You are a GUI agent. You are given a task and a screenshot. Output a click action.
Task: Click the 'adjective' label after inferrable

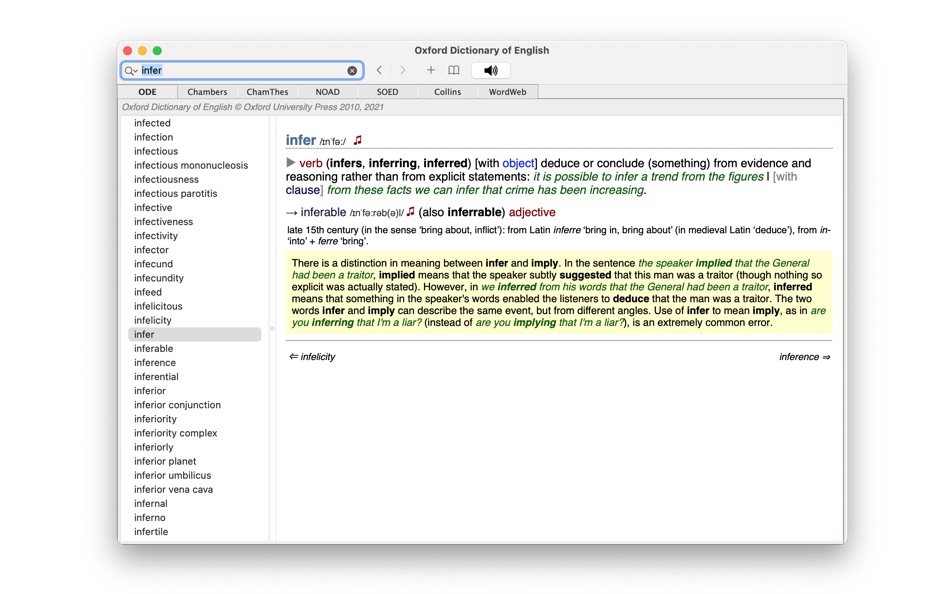tap(532, 212)
